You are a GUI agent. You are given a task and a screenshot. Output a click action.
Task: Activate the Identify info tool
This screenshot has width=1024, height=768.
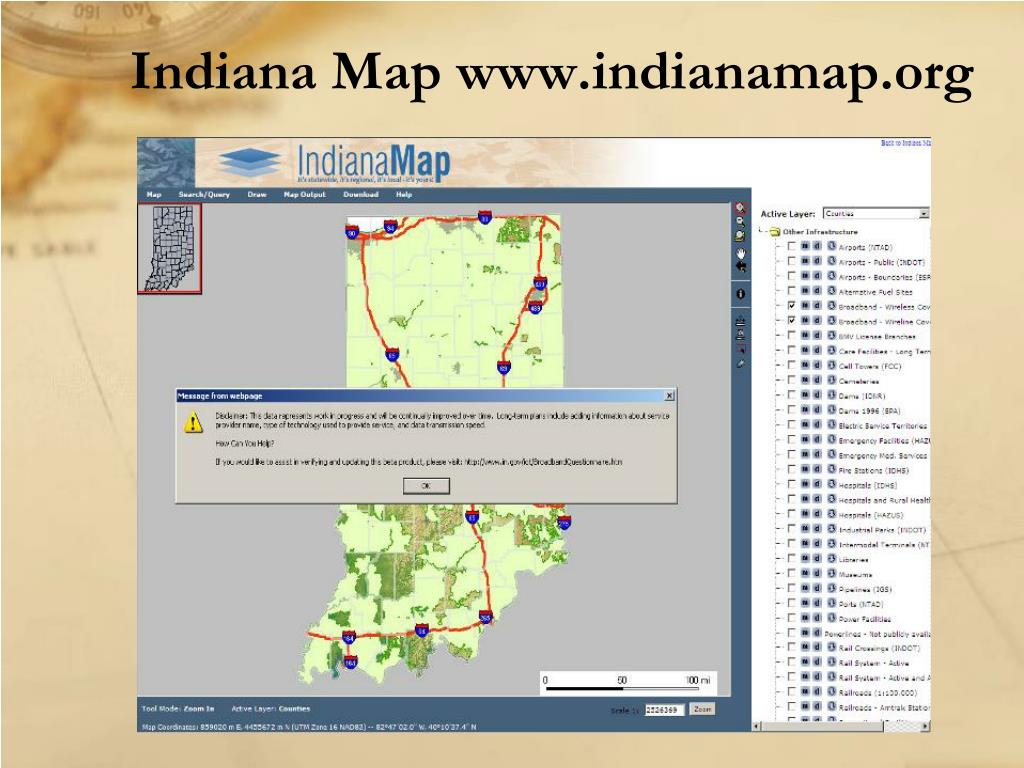(x=741, y=294)
